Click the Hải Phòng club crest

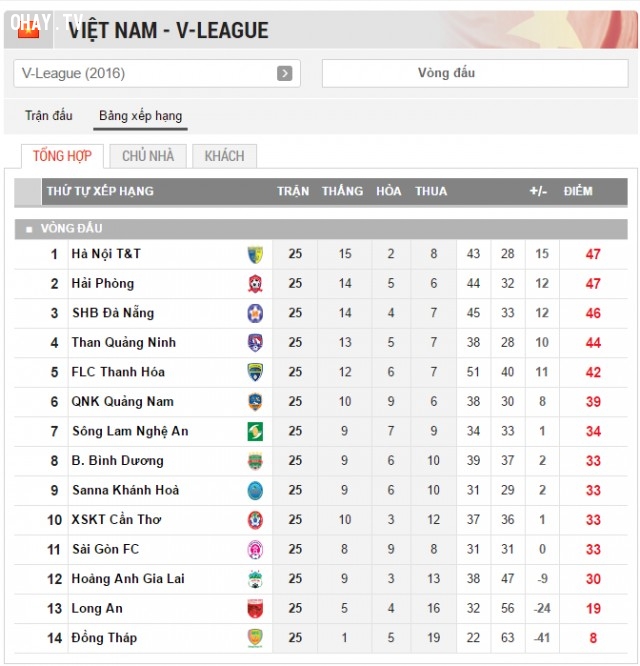[x=255, y=284]
